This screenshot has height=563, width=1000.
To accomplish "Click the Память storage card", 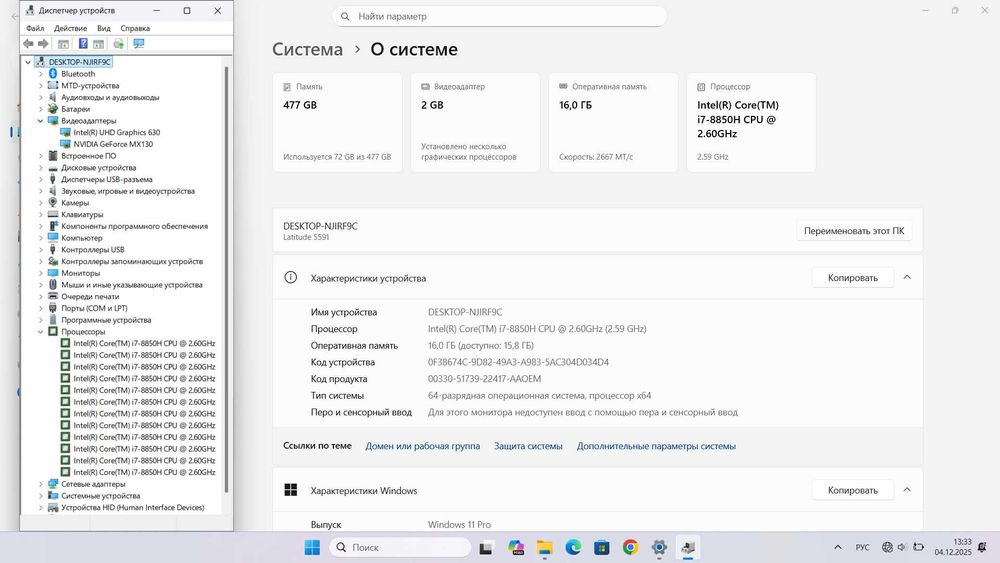I will click(x=337, y=122).
